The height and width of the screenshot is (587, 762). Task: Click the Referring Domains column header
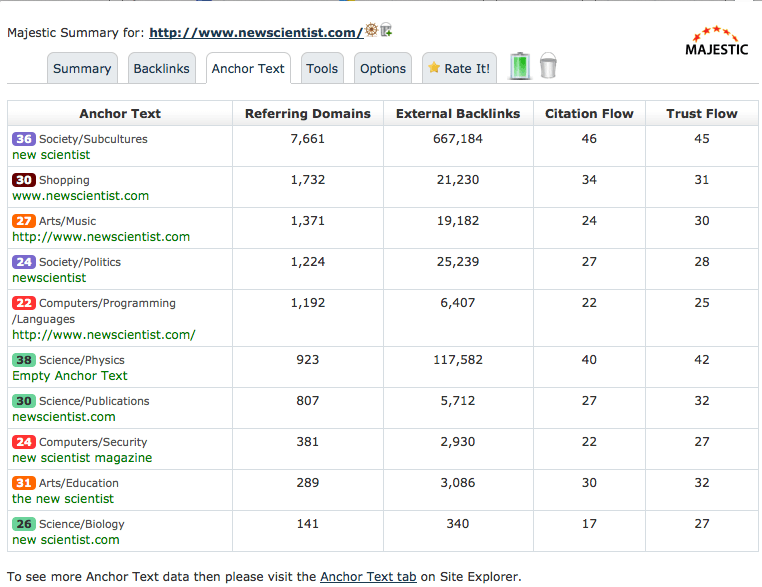308,114
